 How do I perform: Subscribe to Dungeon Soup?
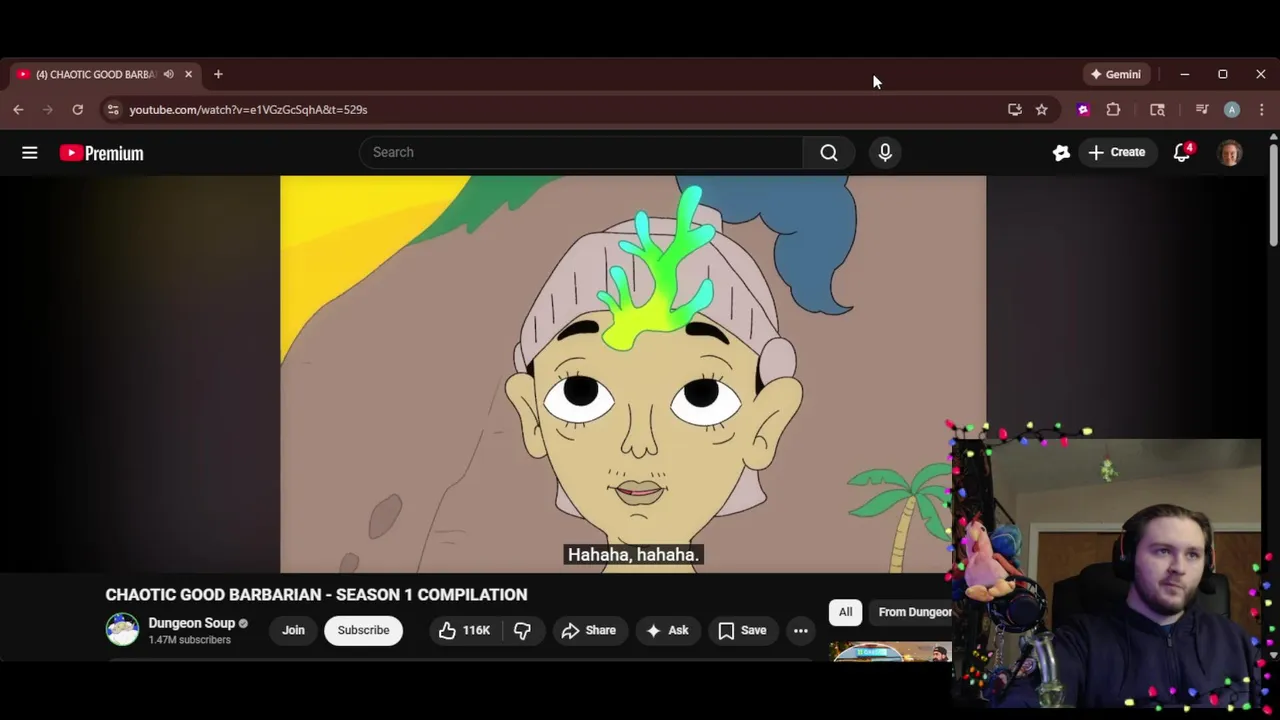coord(363,630)
